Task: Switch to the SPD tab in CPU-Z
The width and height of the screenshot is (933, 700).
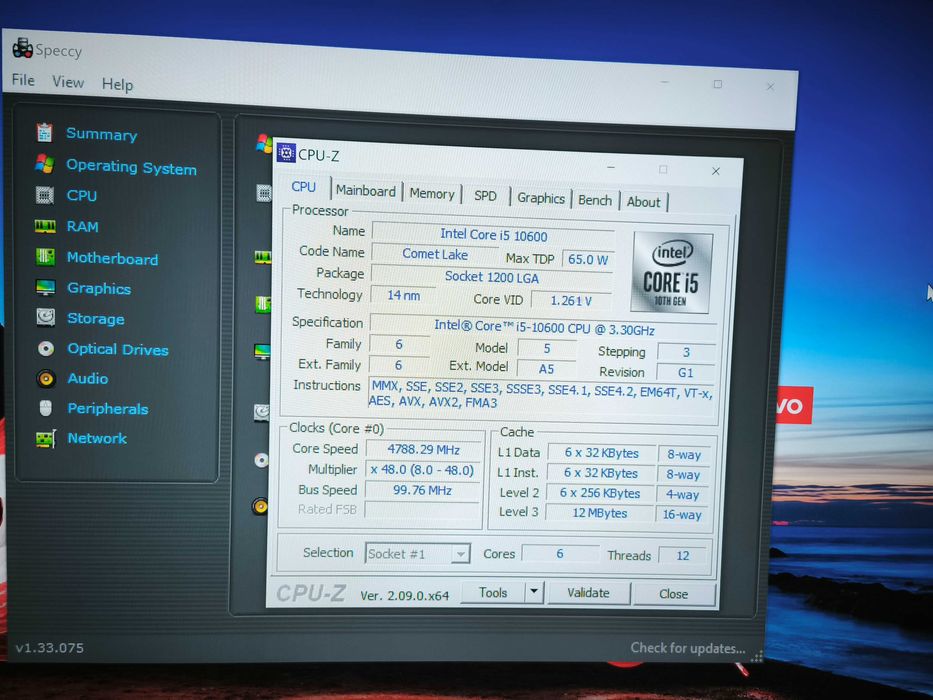Action: tap(486, 196)
